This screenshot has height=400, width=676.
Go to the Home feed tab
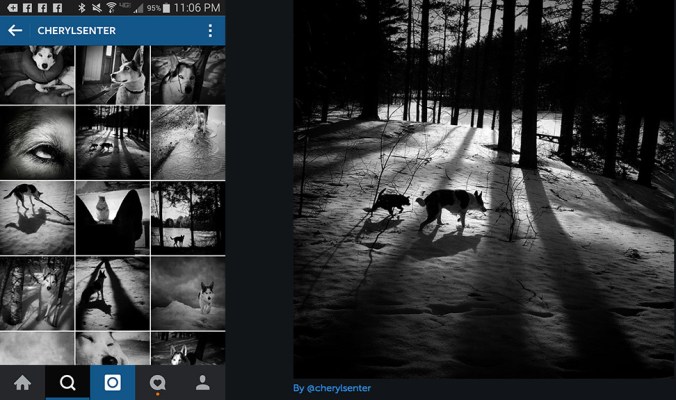(22, 382)
